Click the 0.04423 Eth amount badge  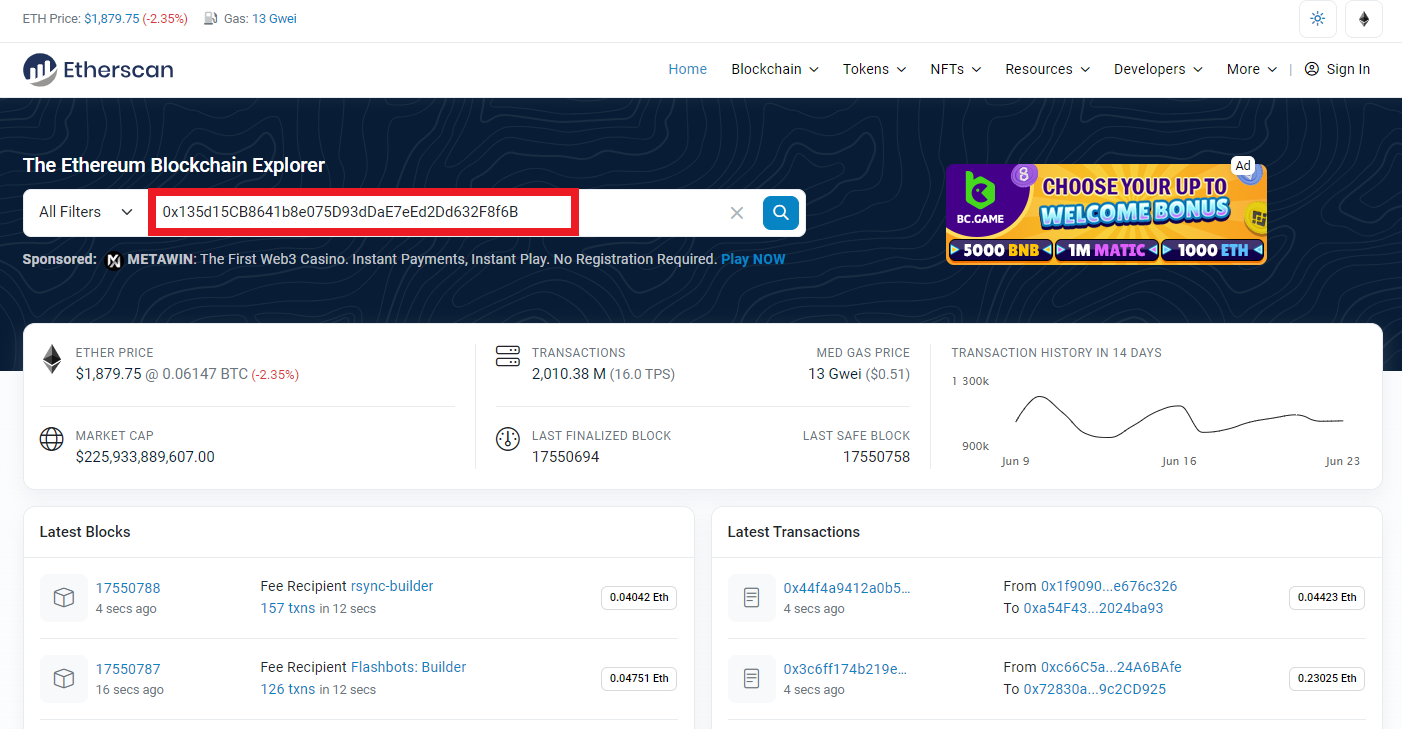[1327, 597]
